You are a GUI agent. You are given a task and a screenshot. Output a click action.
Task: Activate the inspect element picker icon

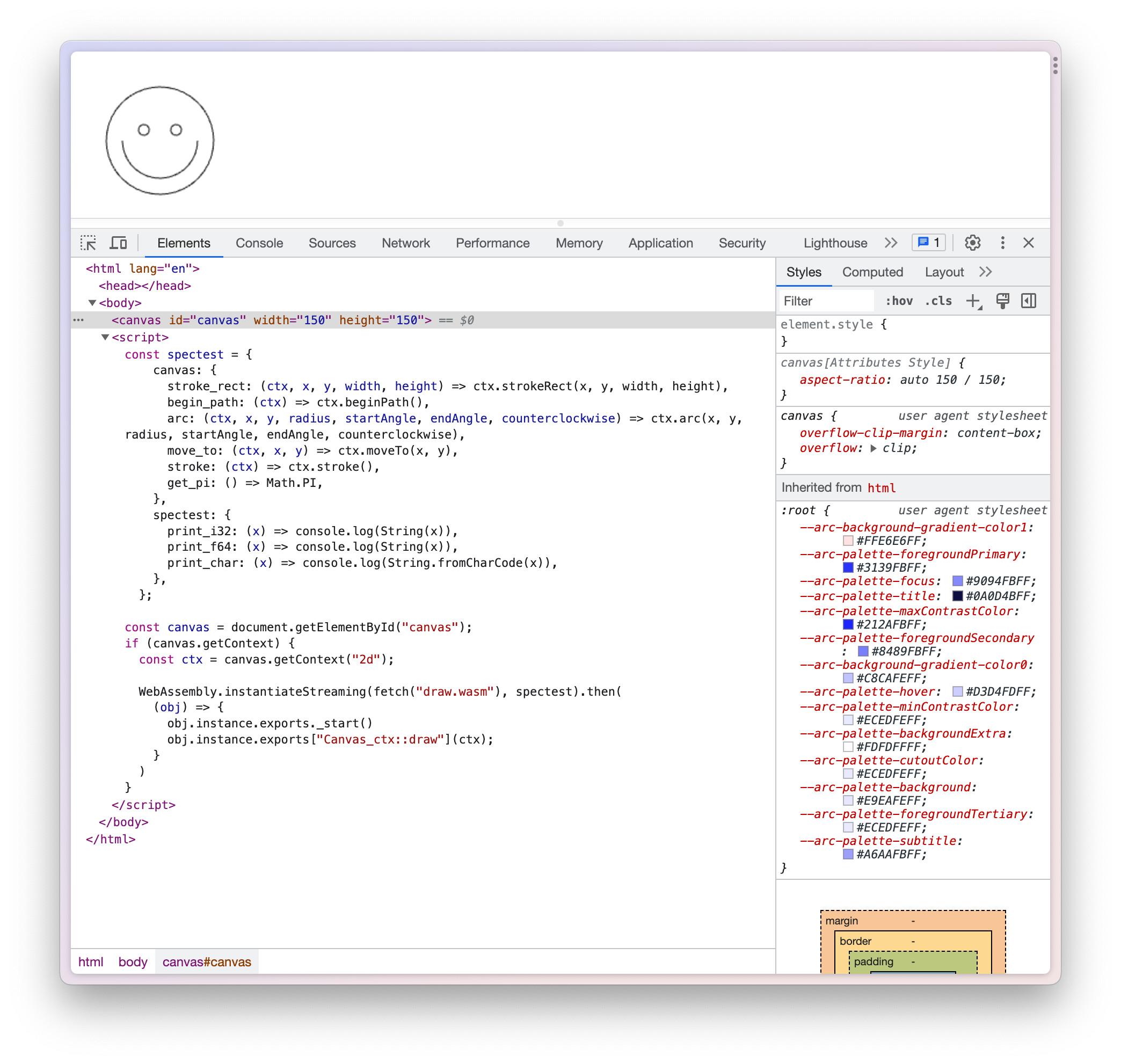[89, 243]
